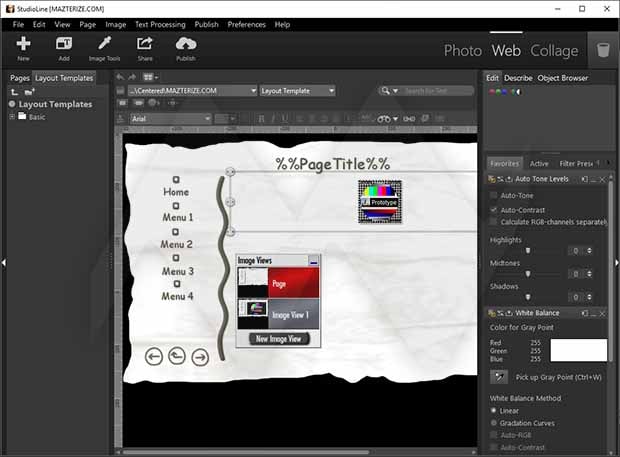620x457 pixels.
Task: Select the Linear white balance method
Action: [x=493, y=410]
